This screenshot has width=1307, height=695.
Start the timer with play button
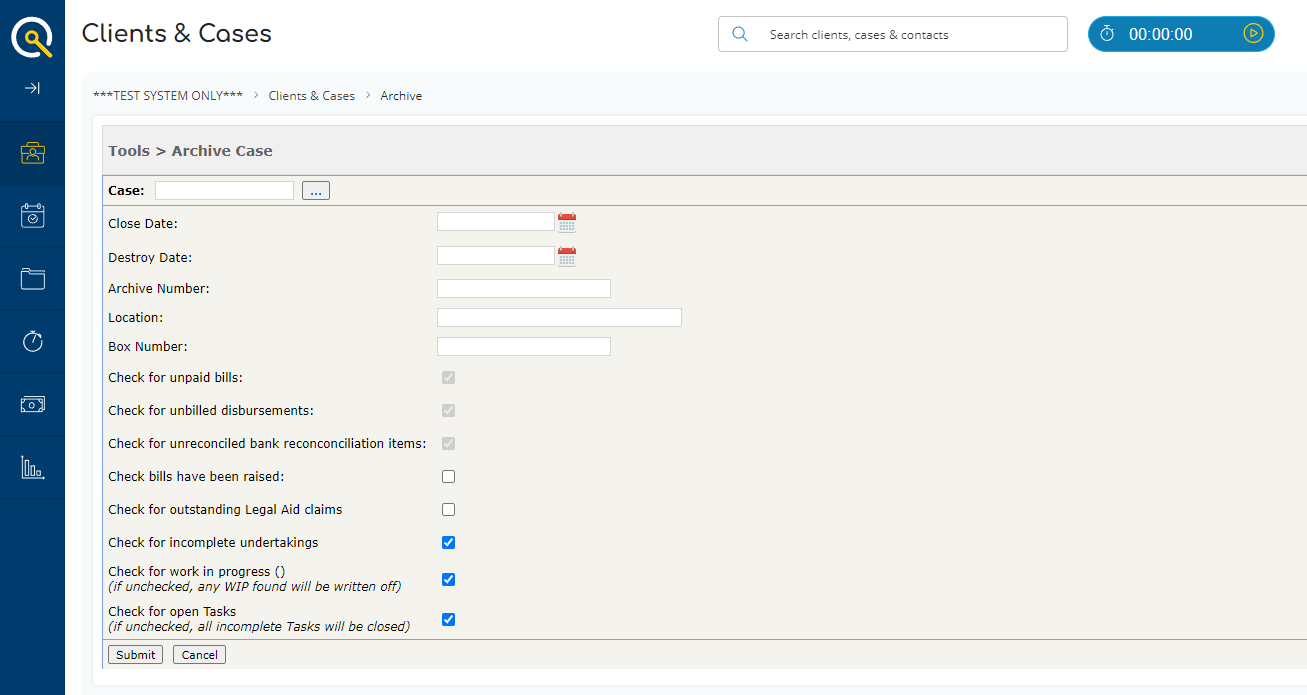point(1253,34)
